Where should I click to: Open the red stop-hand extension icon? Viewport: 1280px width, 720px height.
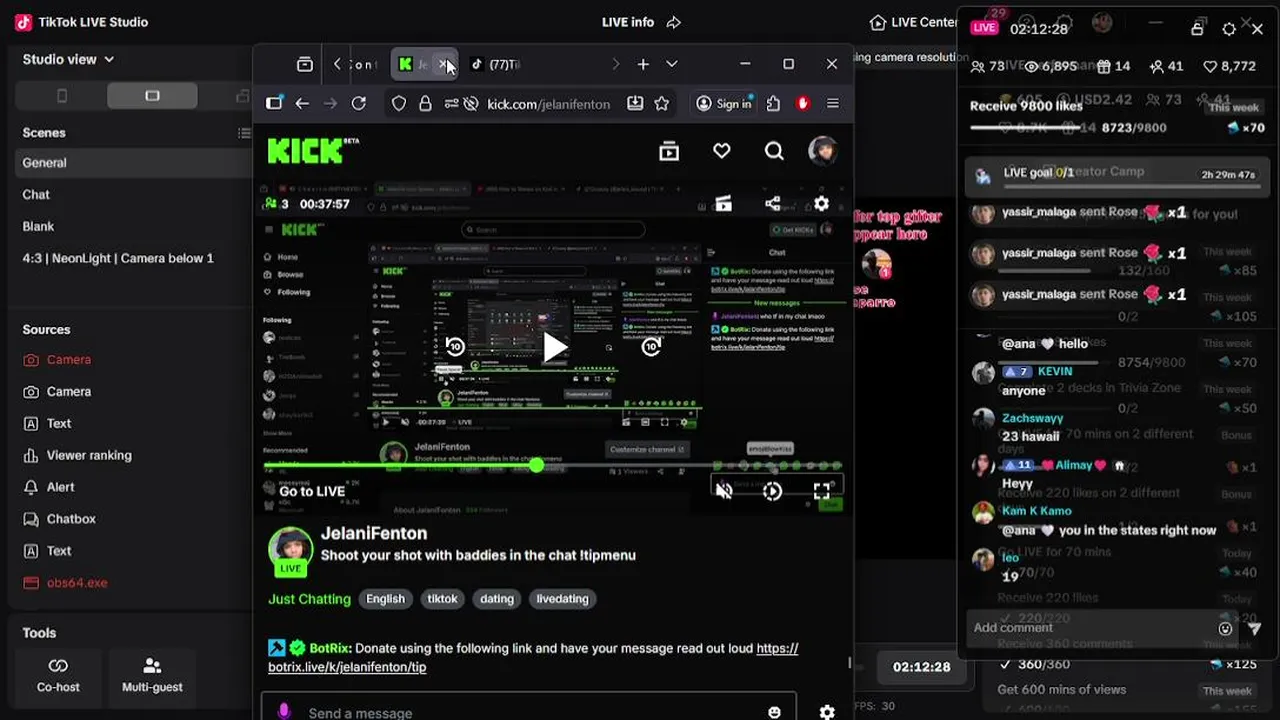tap(803, 103)
